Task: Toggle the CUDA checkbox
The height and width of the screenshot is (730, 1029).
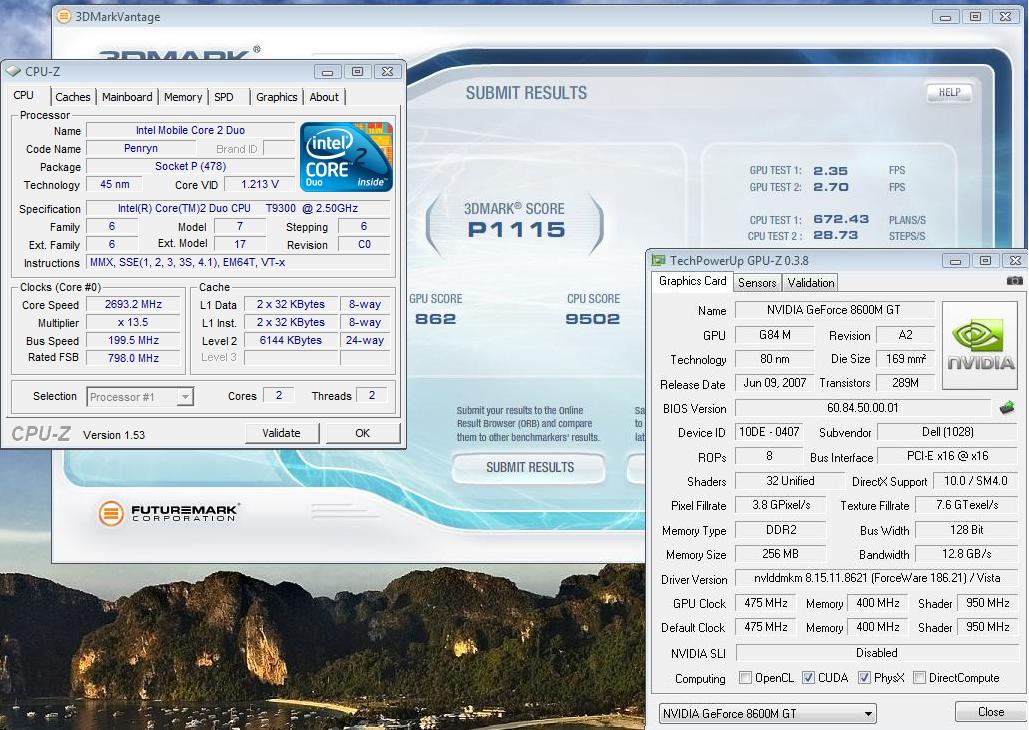Action: [808, 677]
